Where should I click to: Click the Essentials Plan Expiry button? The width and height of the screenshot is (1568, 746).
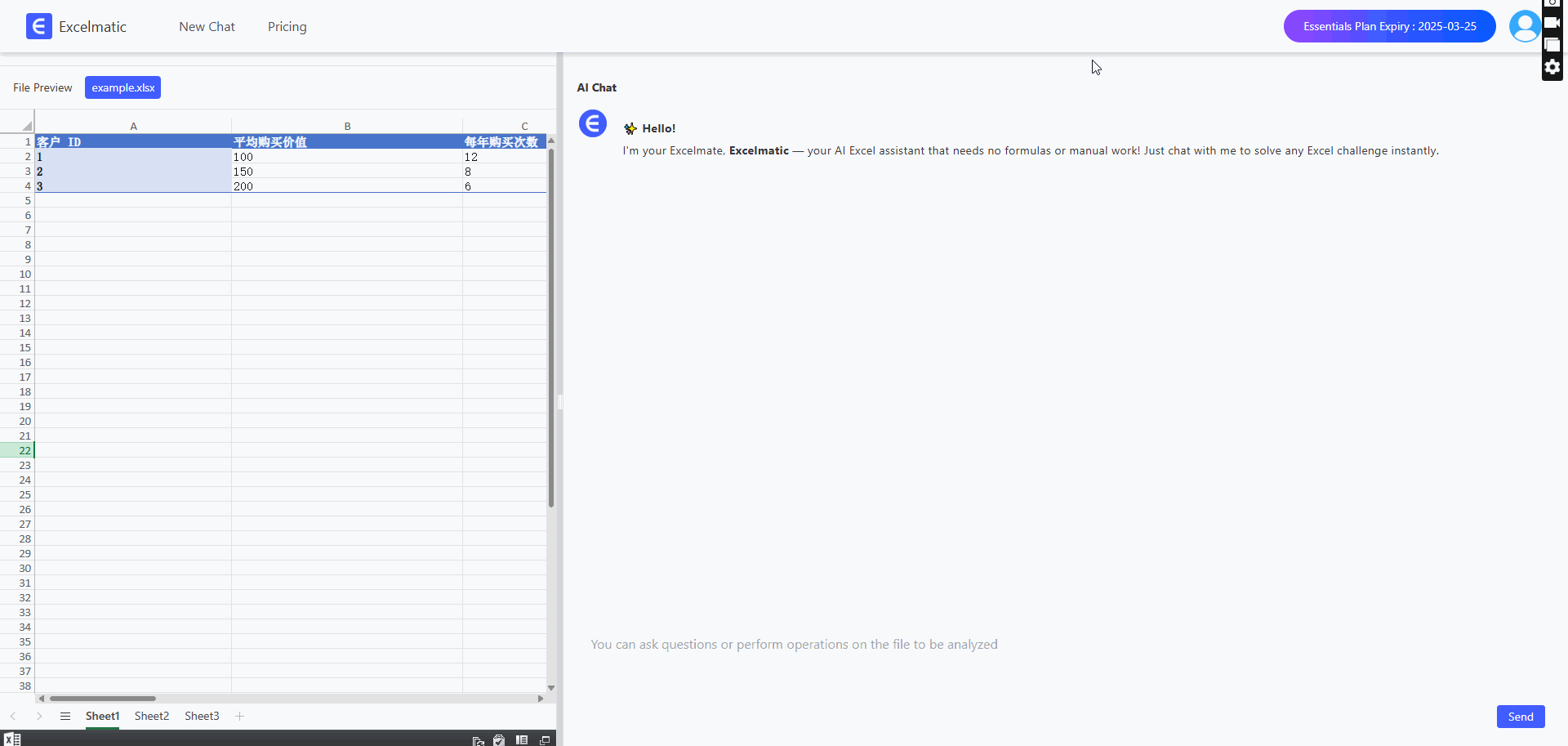coord(1389,26)
